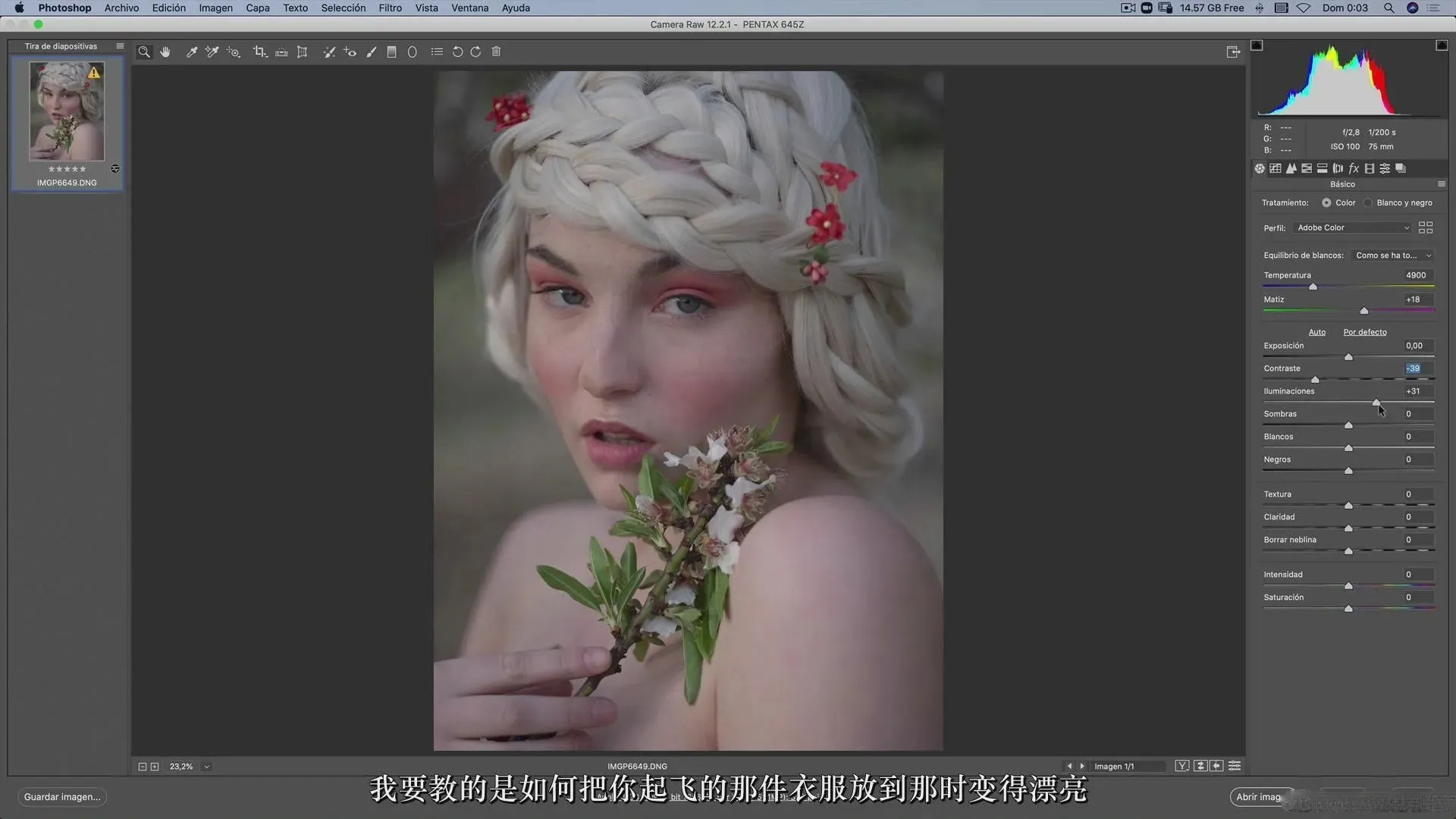Select the Color treatment radio button

pyautogui.click(x=1326, y=202)
